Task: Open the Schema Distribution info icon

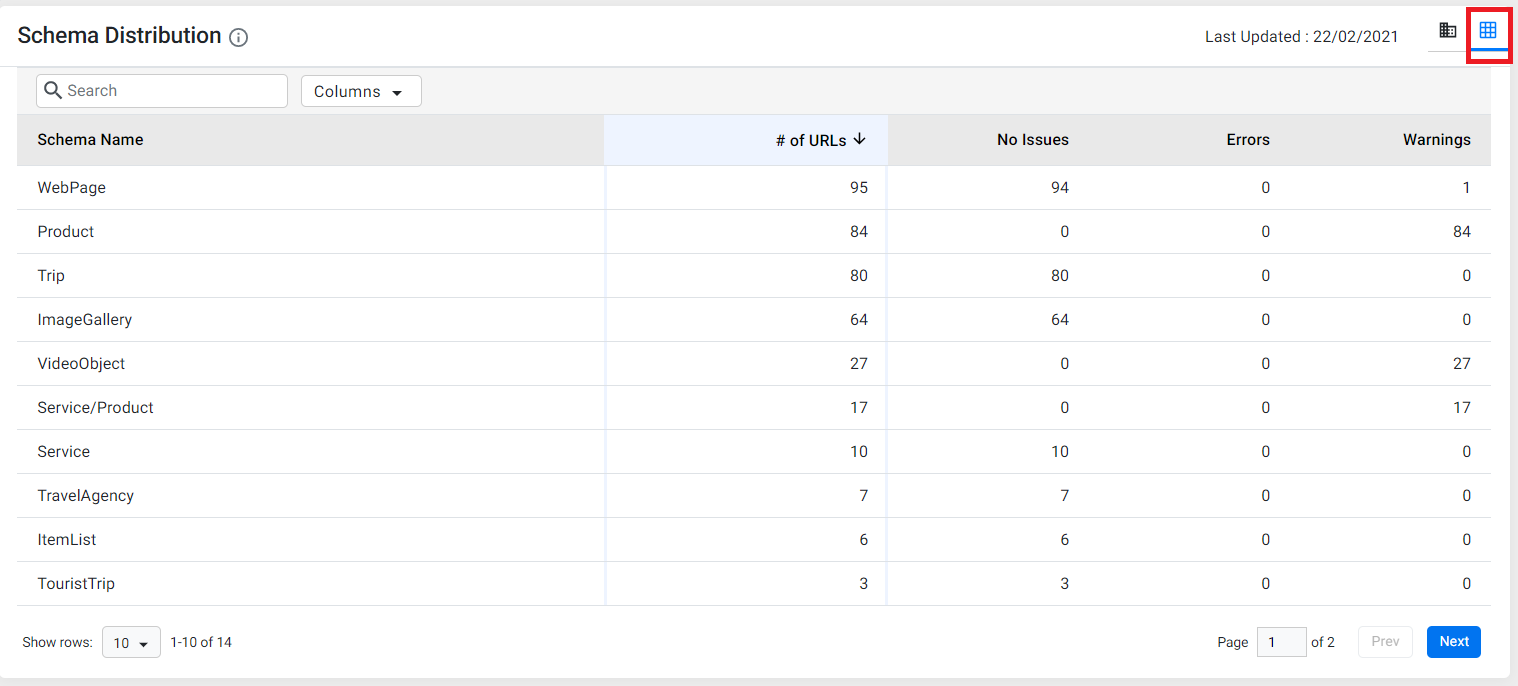Action: point(238,38)
